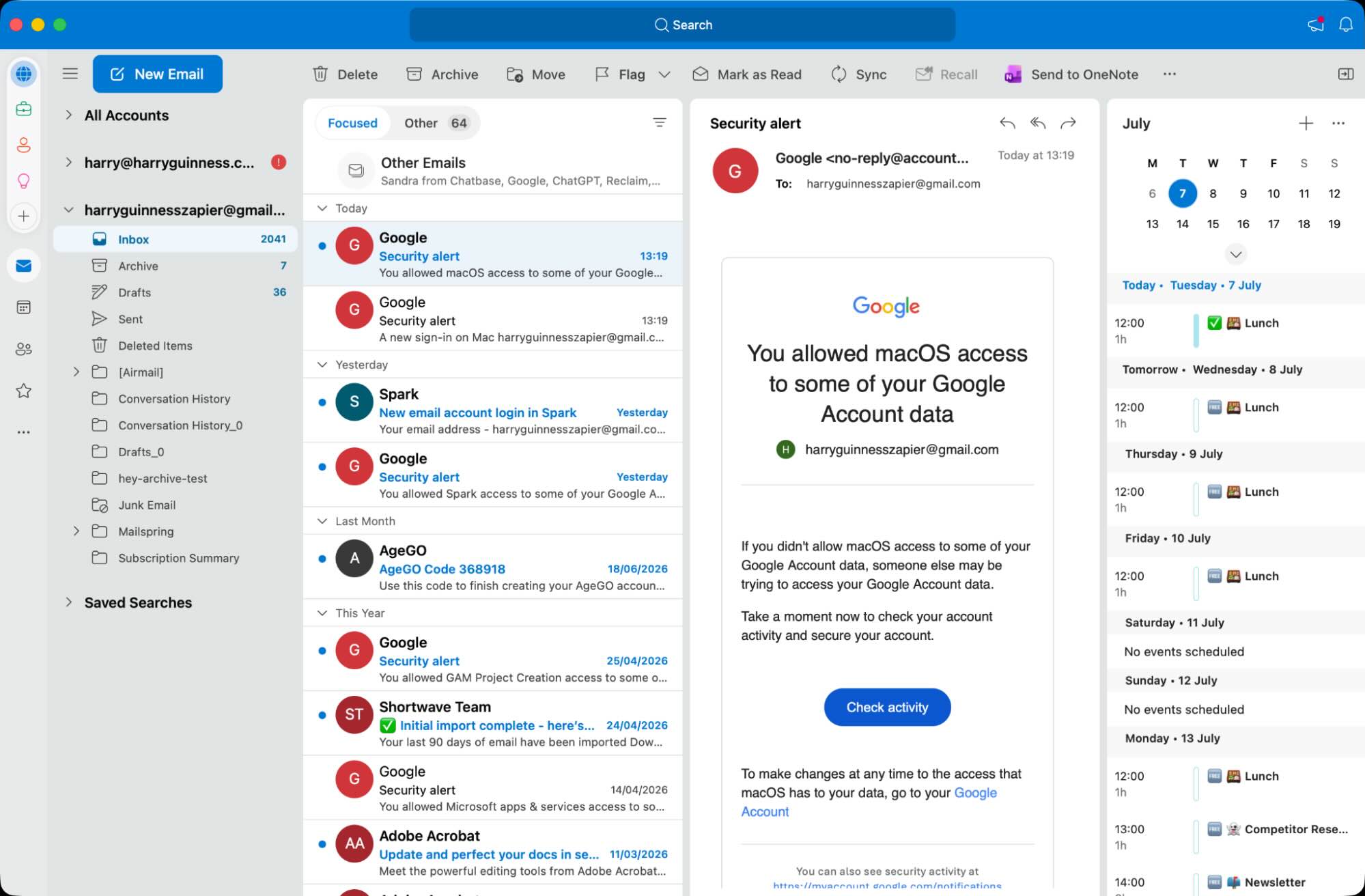Click Send to OneNote
Screen dimensions: 1365x896
tap(1071, 74)
